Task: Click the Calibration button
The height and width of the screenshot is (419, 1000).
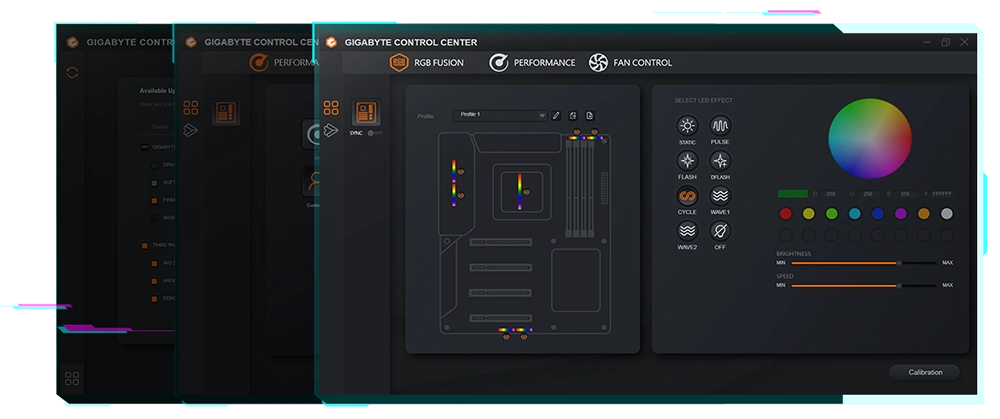Action: point(925,372)
